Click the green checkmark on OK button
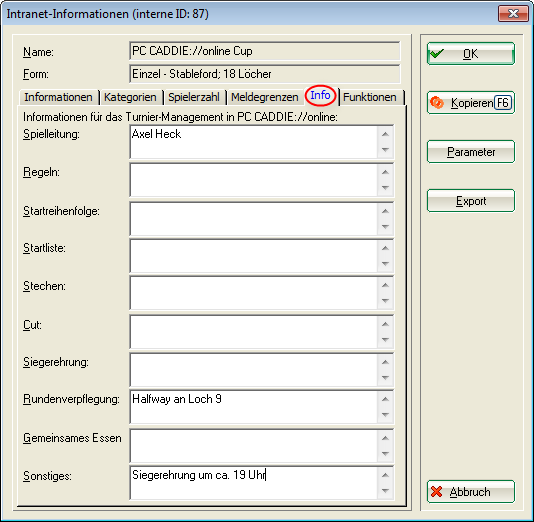The image size is (534, 522). (x=437, y=53)
